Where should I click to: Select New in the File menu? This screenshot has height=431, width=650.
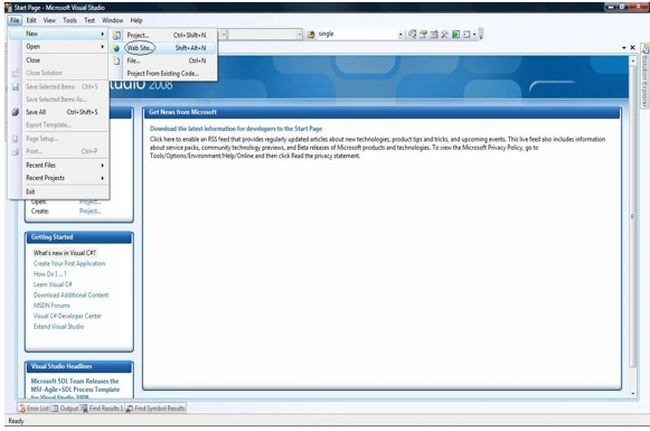point(58,34)
